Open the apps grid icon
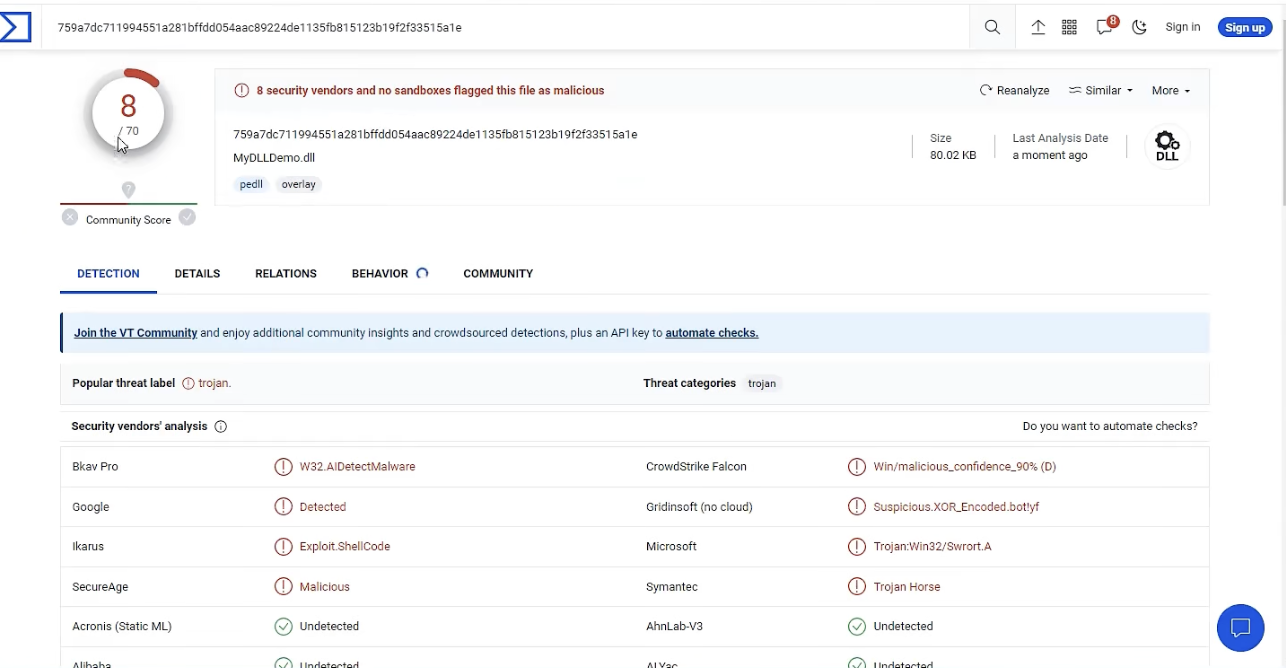The image size is (1286, 668). (1069, 27)
